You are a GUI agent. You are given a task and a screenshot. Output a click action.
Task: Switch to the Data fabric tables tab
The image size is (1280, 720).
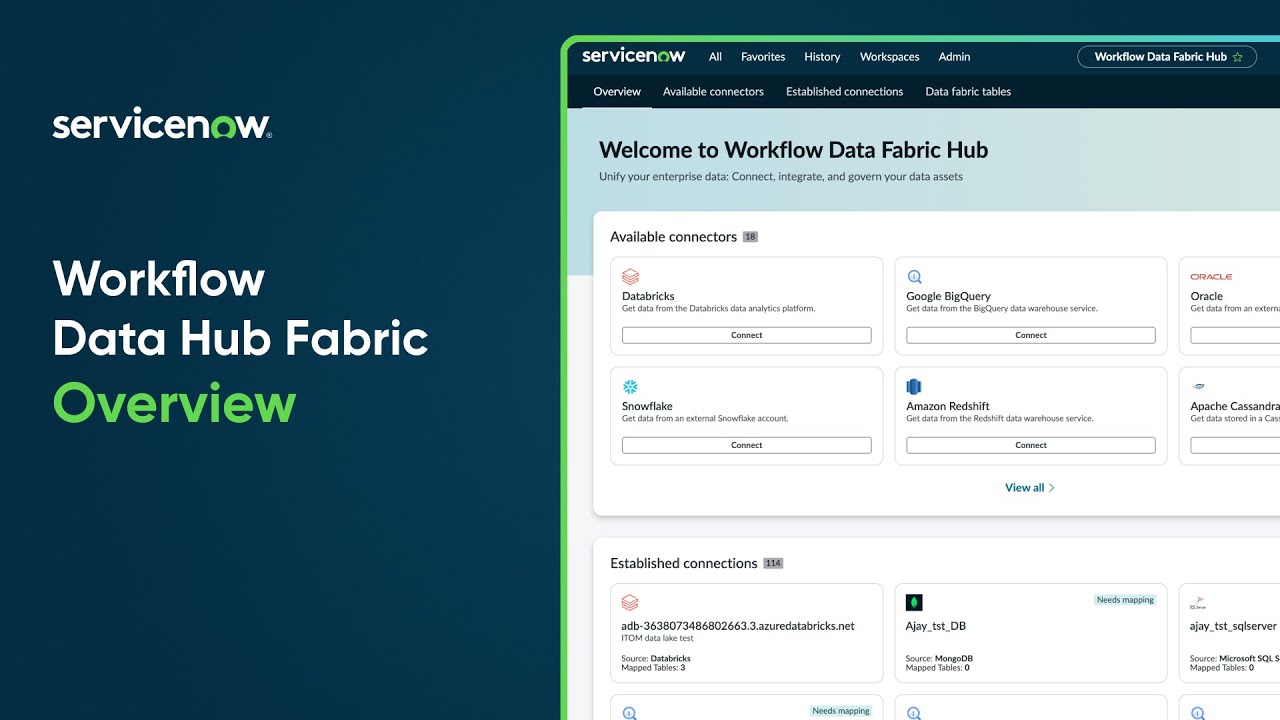click(x=968, y=91)
